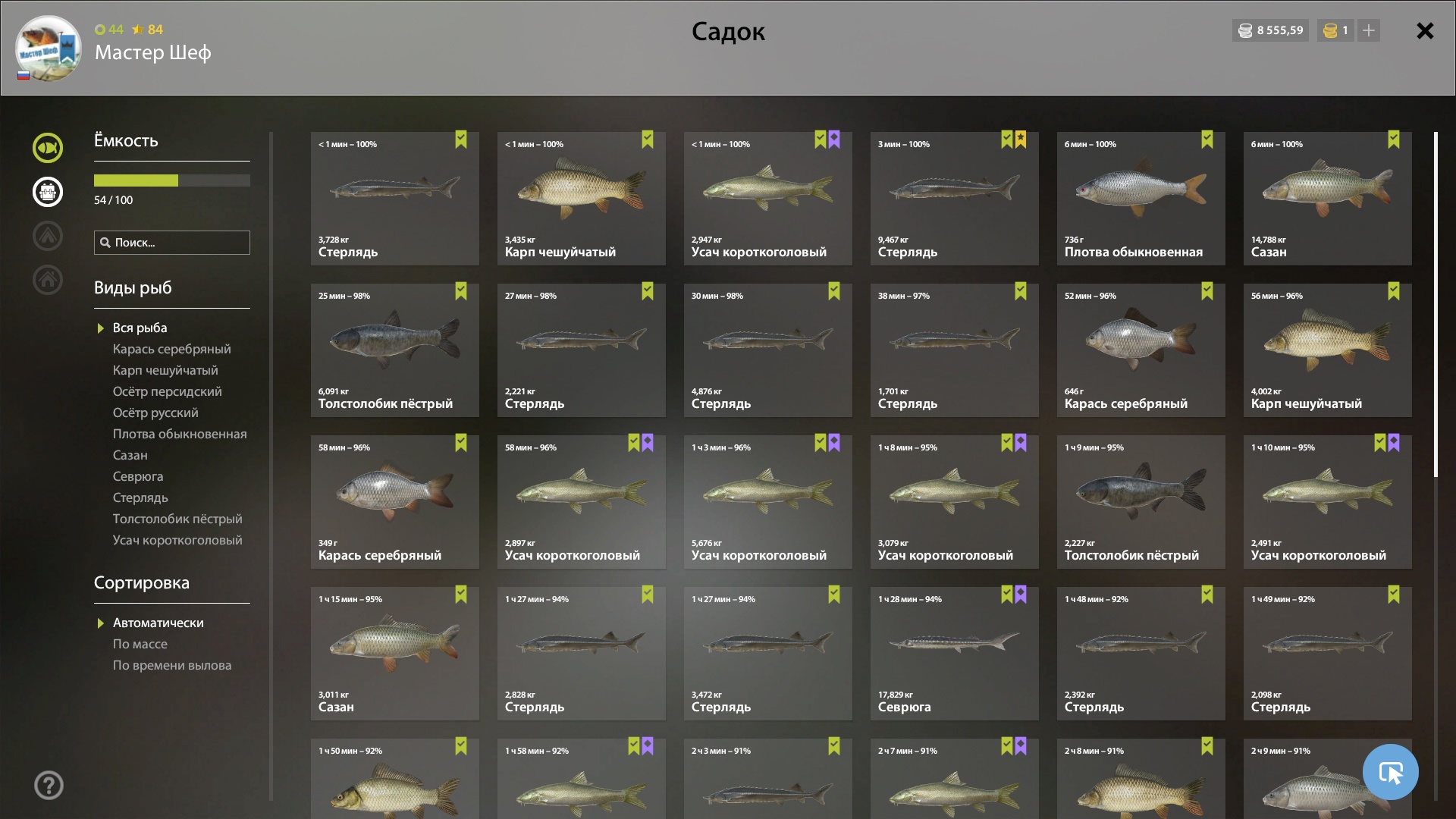1456x819 pixels.
Task: Select Автоматически sorting option
Action: click(158, 623)
